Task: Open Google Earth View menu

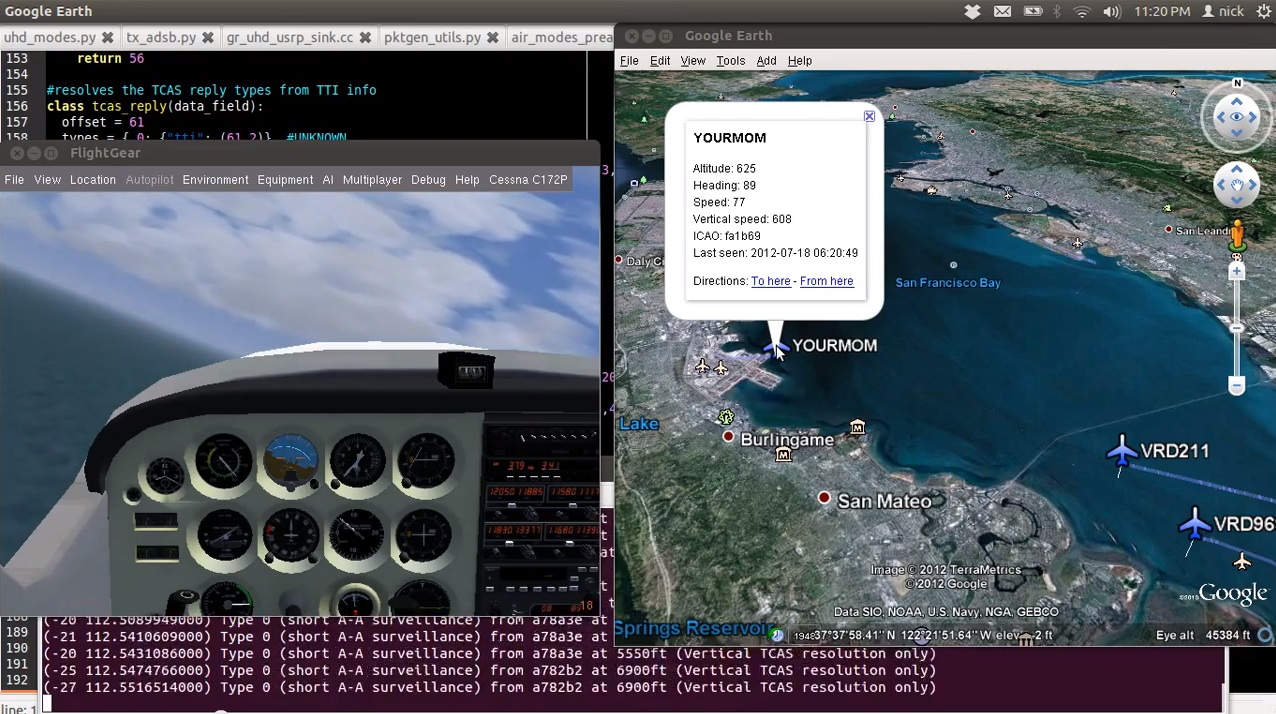Action: 693,61
